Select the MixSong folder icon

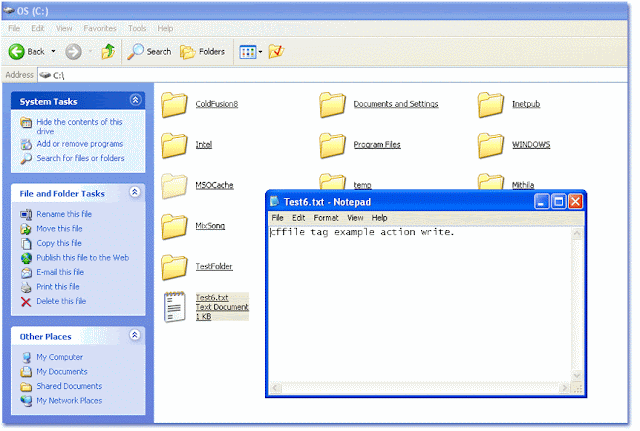(x=174, y=227)
